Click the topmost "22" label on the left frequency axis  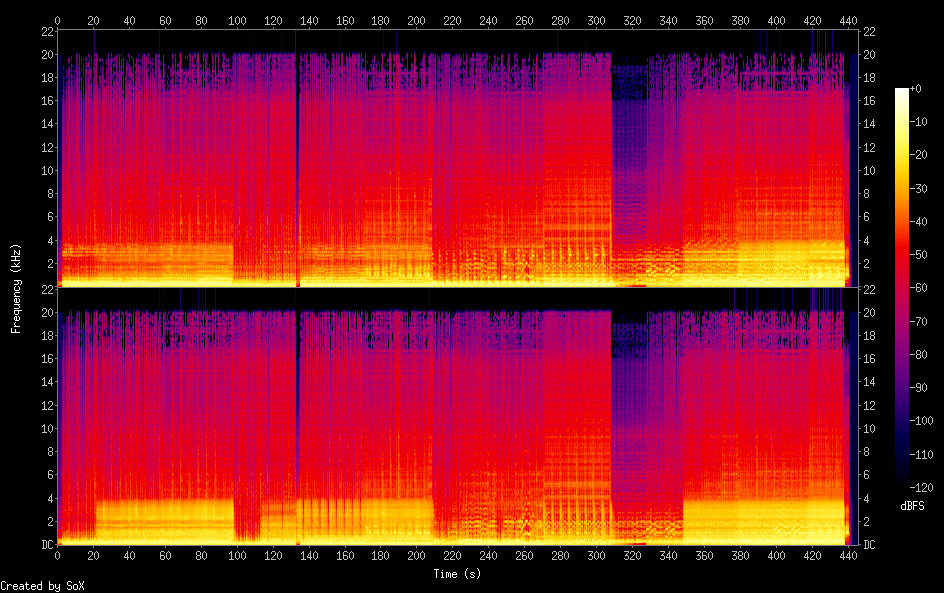coord(45,31)
